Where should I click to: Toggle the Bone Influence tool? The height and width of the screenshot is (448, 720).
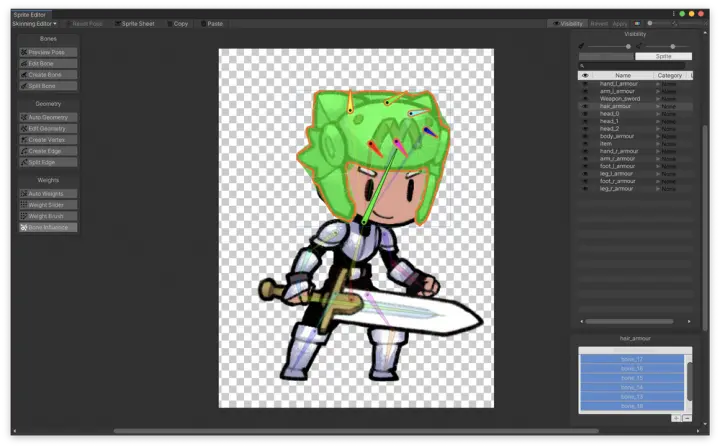click(48, 228)
